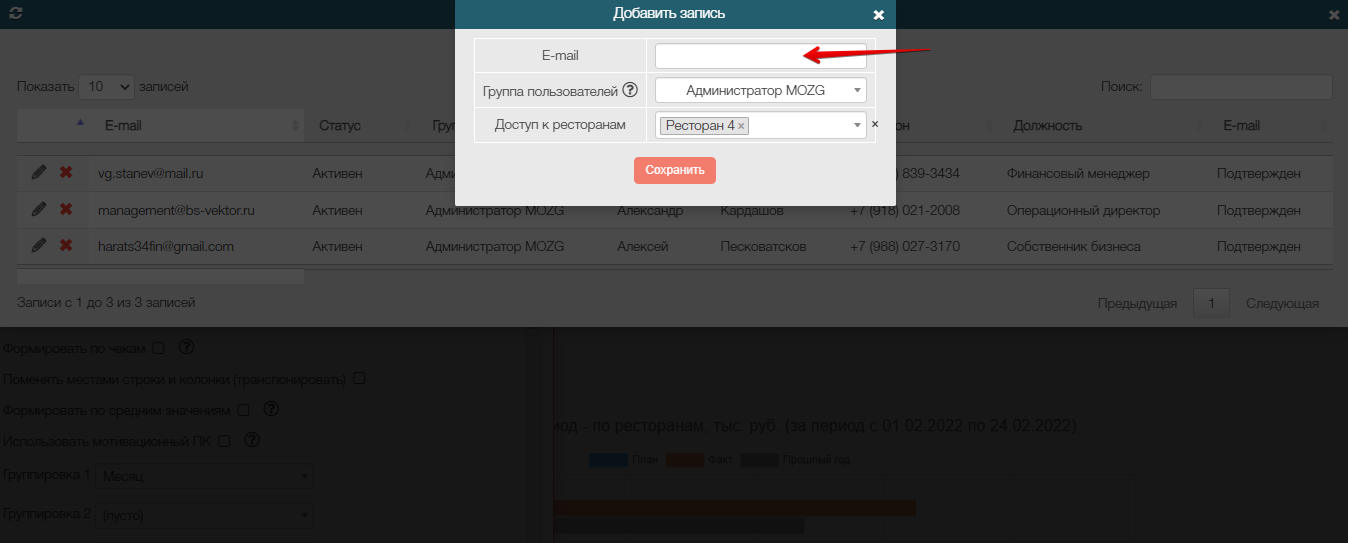Edit the management@bs-vektor.ru record with pencil
The height and width of the screenshot is (543, 1348).
[x=39, y=210]
